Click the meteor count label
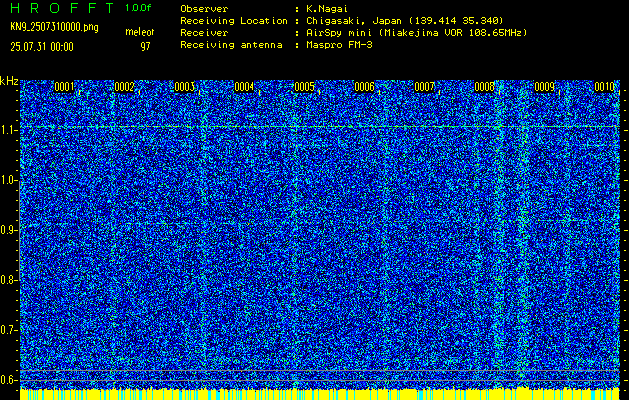629x400 pixels. click(140, 32)
